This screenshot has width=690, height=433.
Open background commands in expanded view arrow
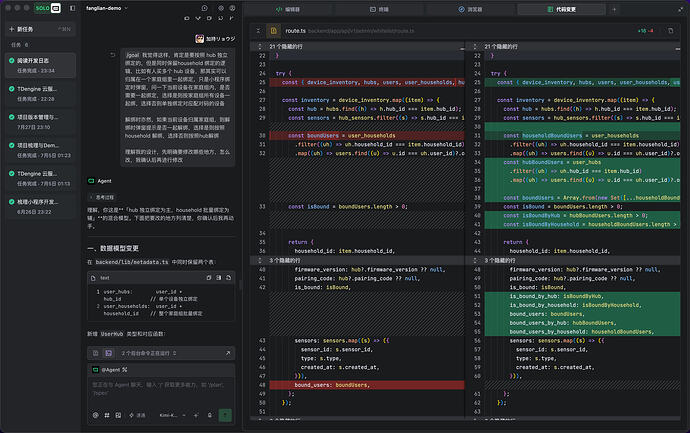point(228,353)
